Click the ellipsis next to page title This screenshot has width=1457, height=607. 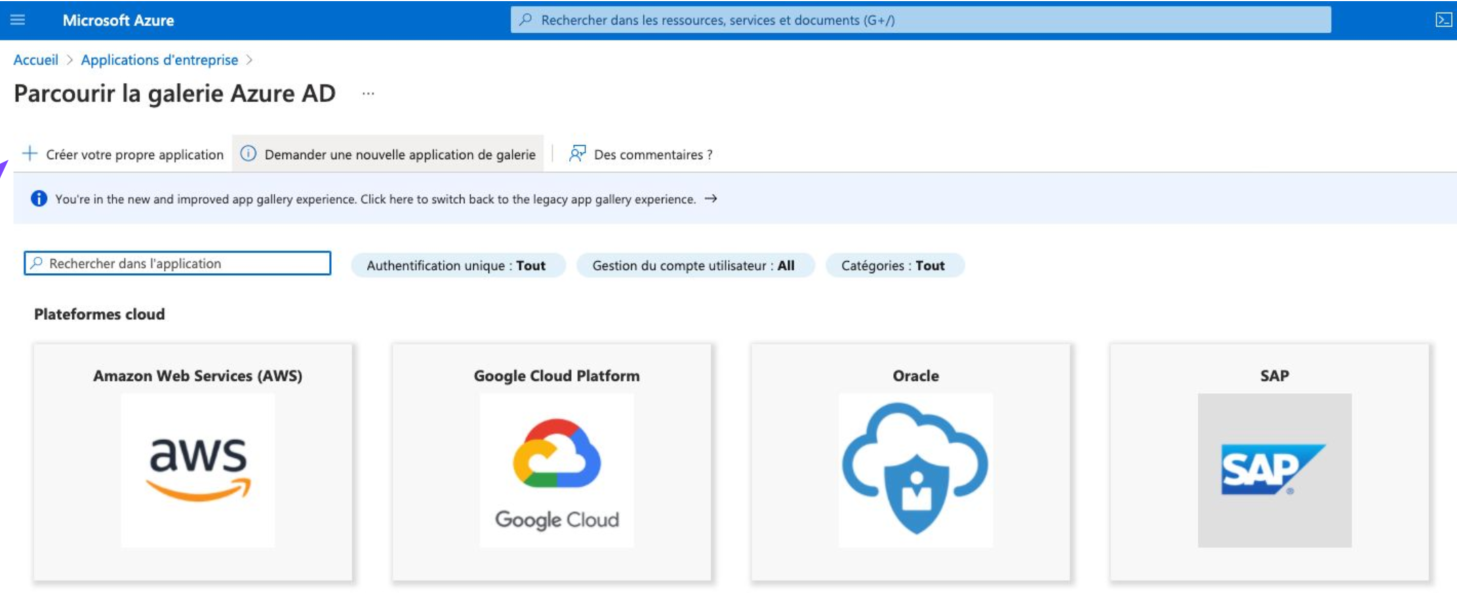(368, 94)
